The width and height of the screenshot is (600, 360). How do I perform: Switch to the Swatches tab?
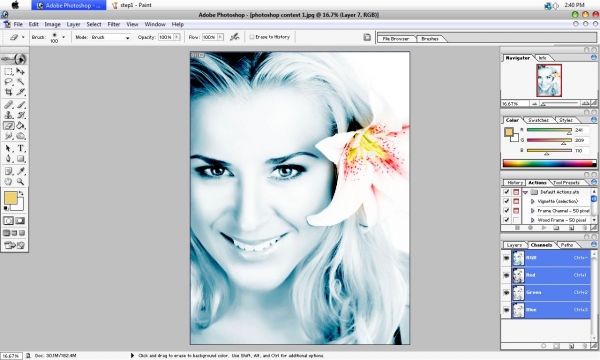(x=538, y=120)
